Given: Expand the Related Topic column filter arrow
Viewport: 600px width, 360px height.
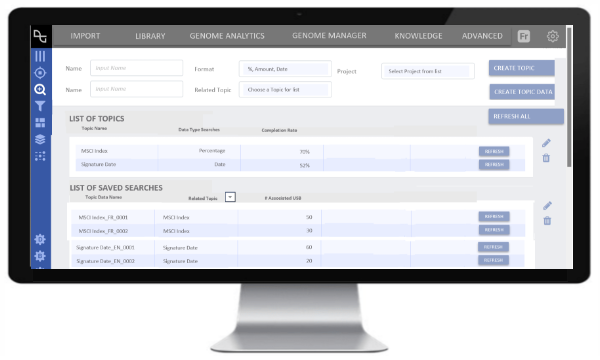Looking at the screenshot, I should 230,197.
